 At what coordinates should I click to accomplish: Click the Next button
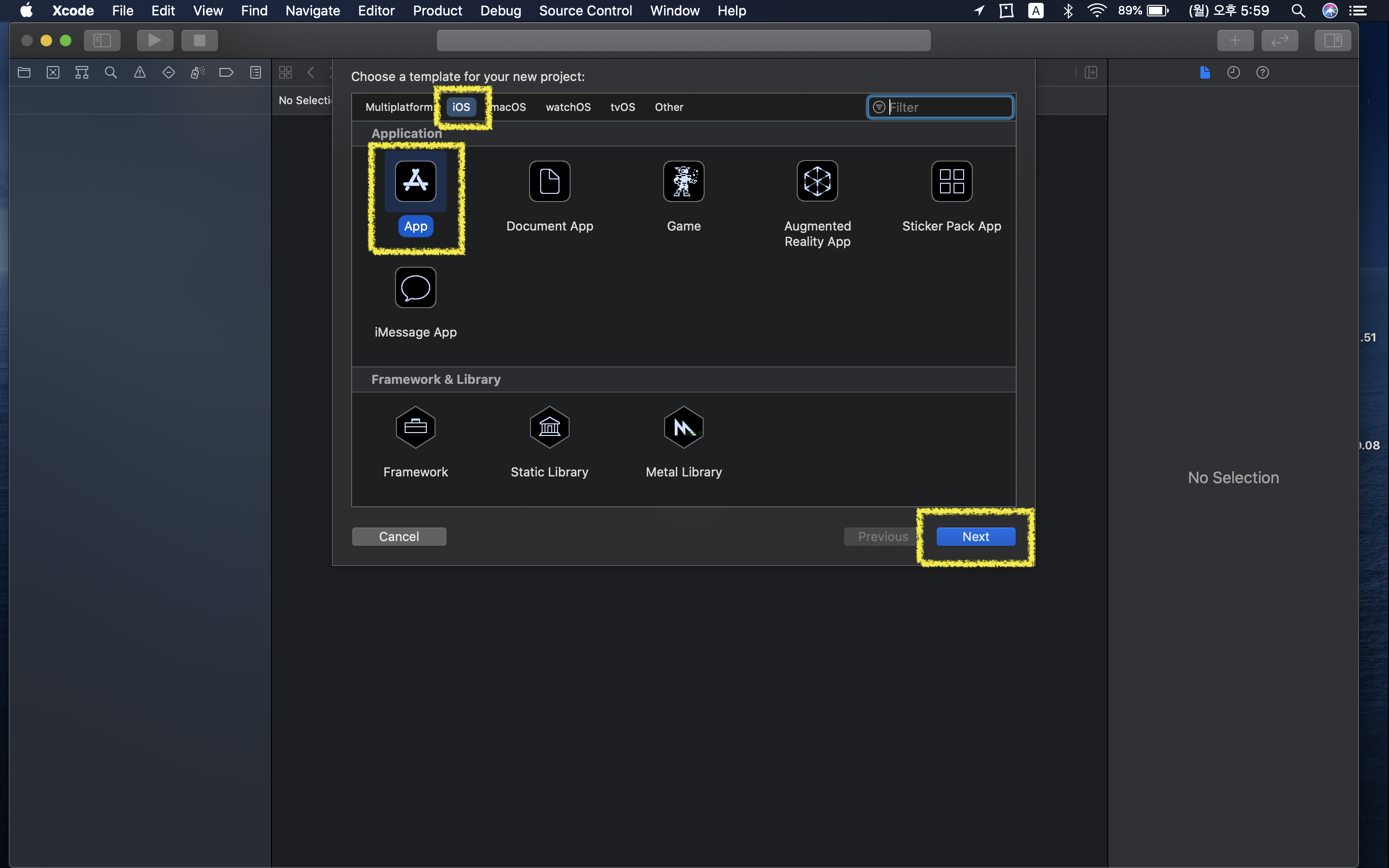click(975, 537)
